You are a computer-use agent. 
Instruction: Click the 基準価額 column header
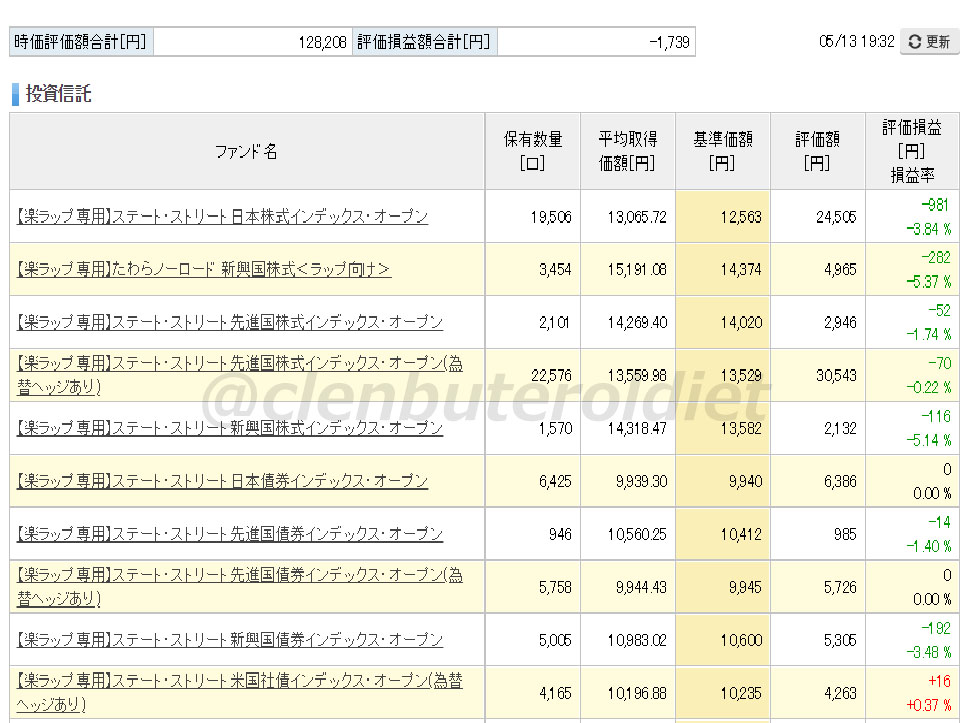tap(722, 151)
